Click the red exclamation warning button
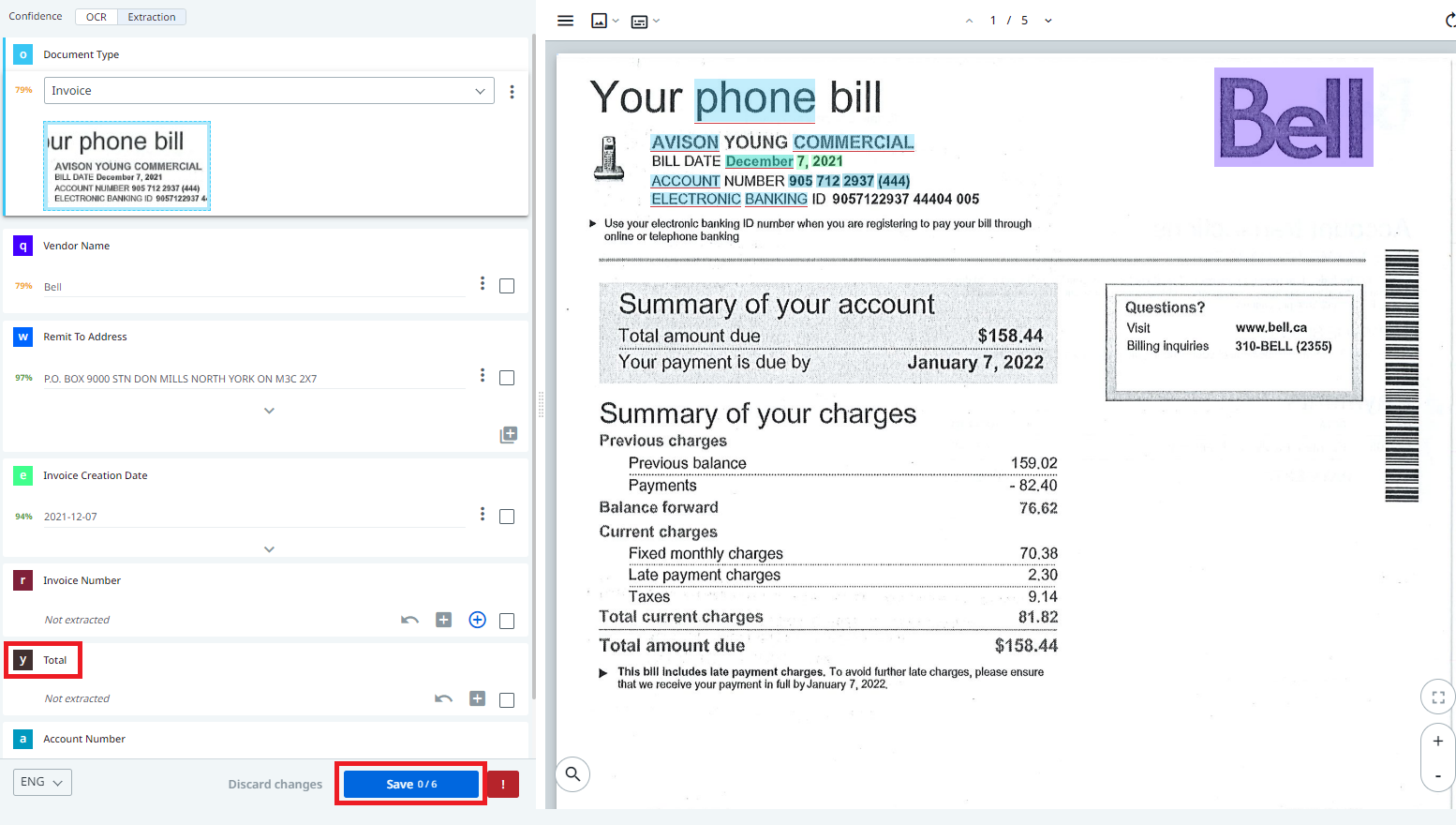Image resolution: width=1456 pixels, height=825 pixels. [x=503, y=785]
